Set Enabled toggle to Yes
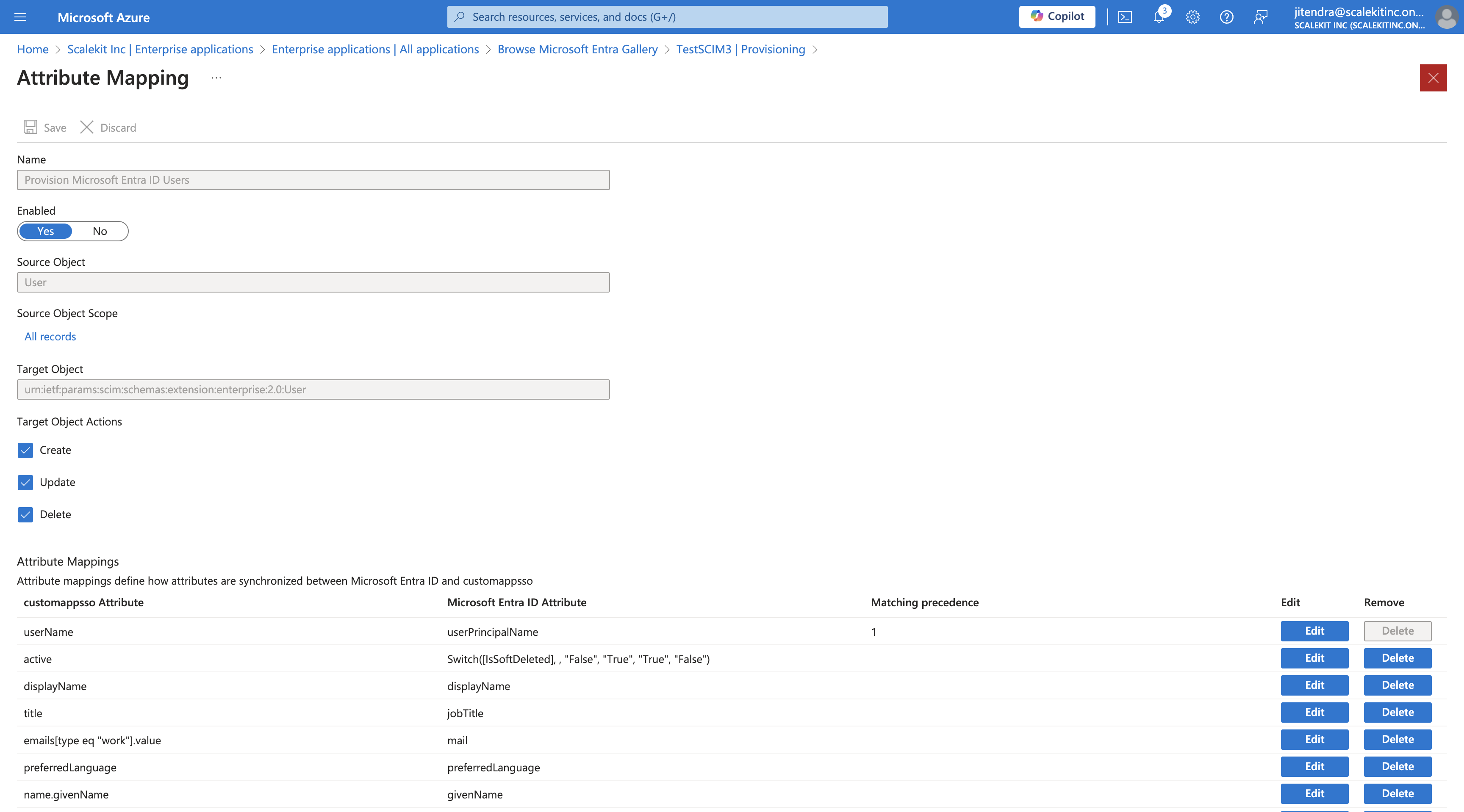The height and width of the screenshot is (812, 1464). pos(45,231)
